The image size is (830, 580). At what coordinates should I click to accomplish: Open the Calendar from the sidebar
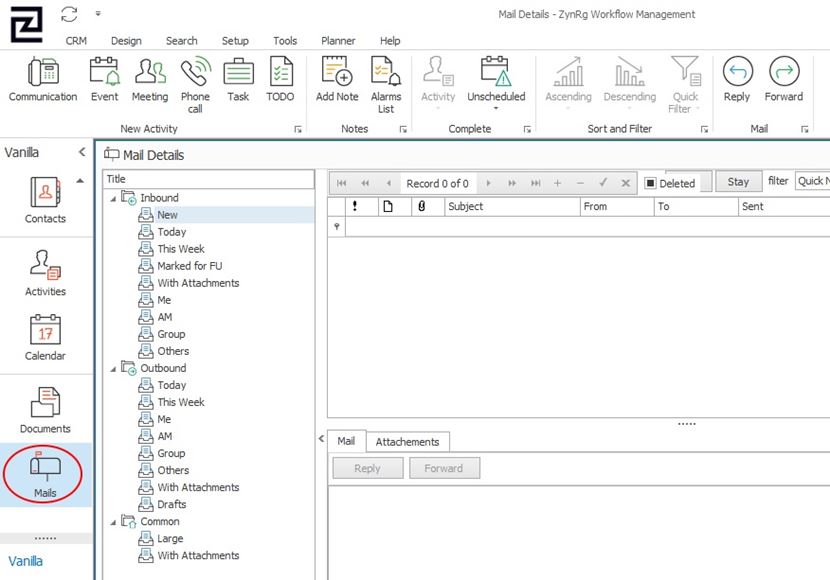(x=45, y=338)
